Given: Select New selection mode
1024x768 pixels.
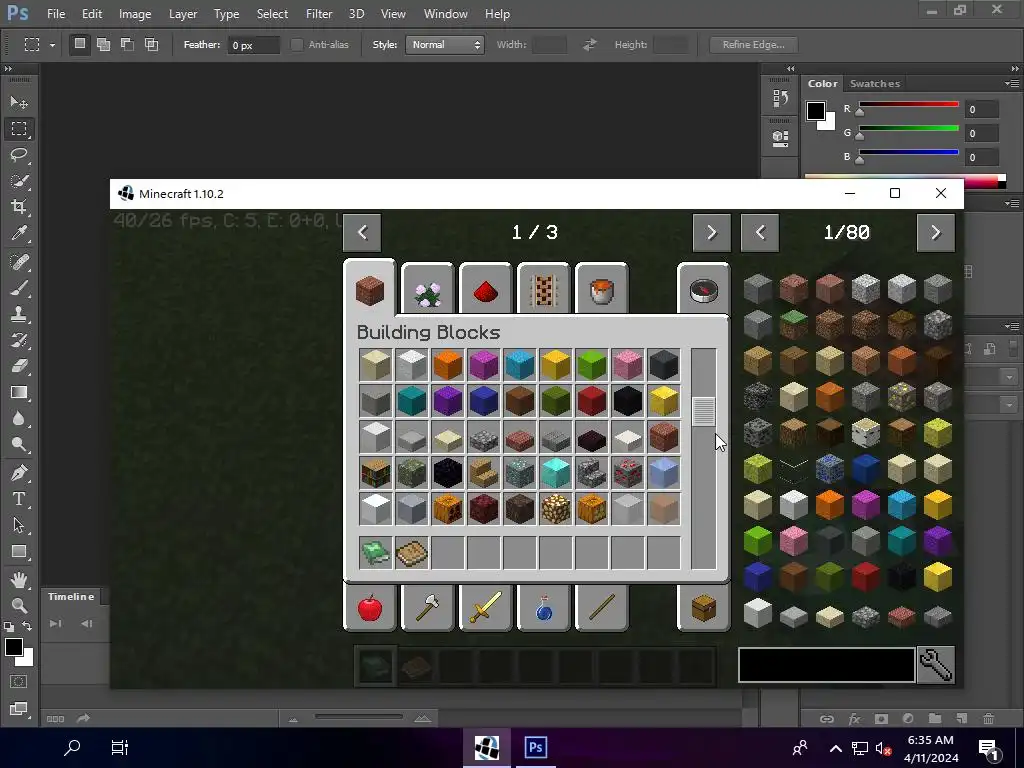Looking at the screenshot, I should click(x=79, y=44).
